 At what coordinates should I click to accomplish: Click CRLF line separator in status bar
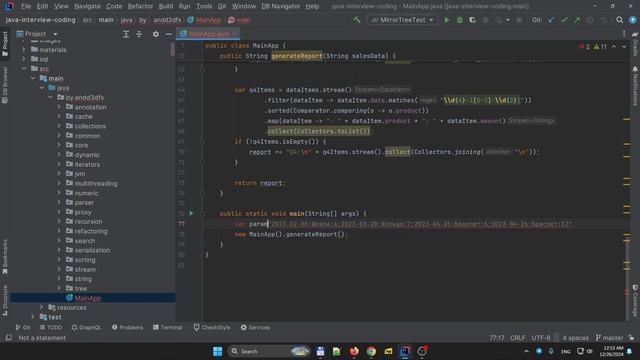[x=518, y=338]
